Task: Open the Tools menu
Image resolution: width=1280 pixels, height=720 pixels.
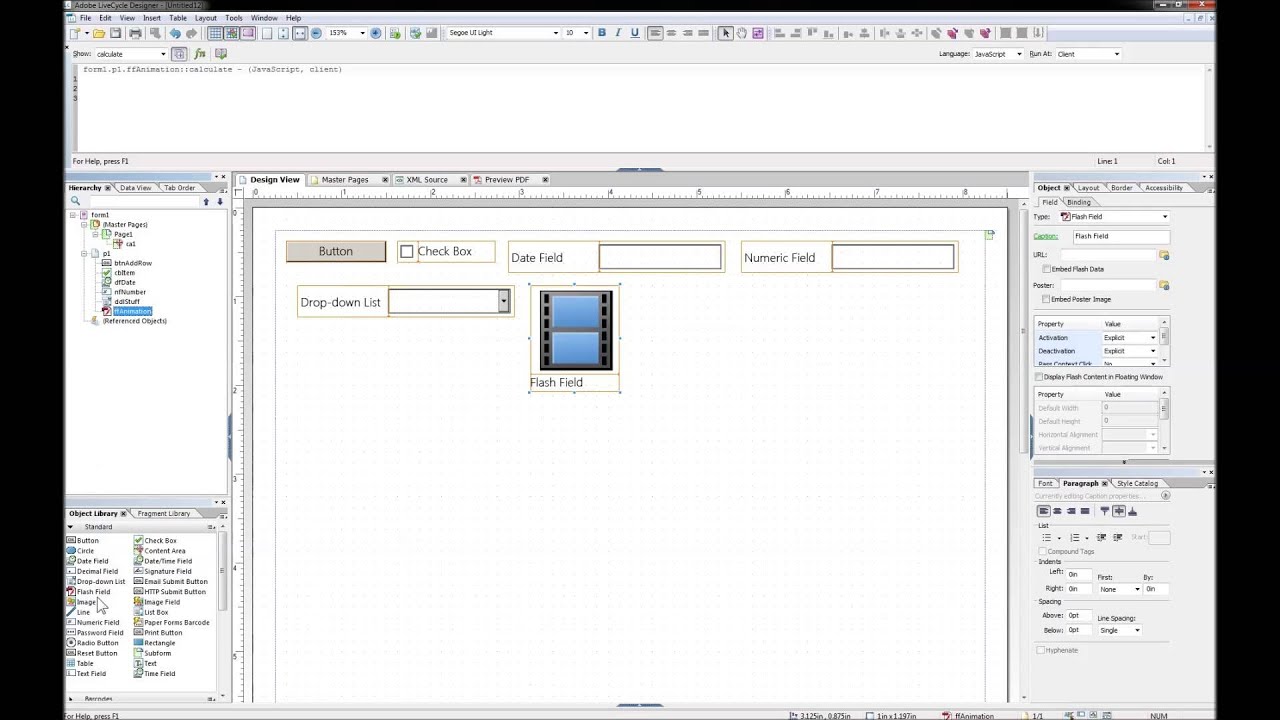Action: [x=233, y=18]
